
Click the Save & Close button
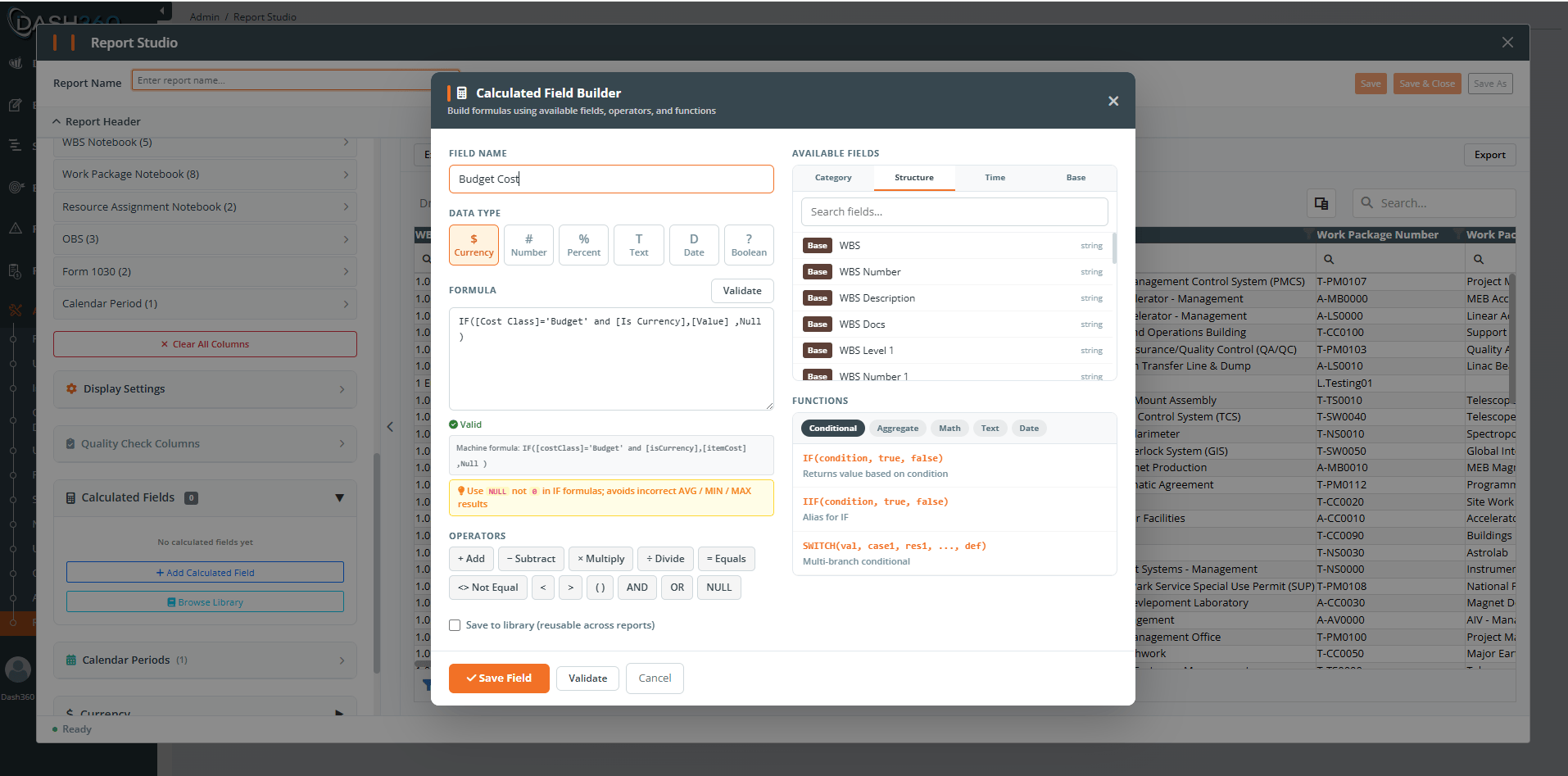pos(1427,84)
